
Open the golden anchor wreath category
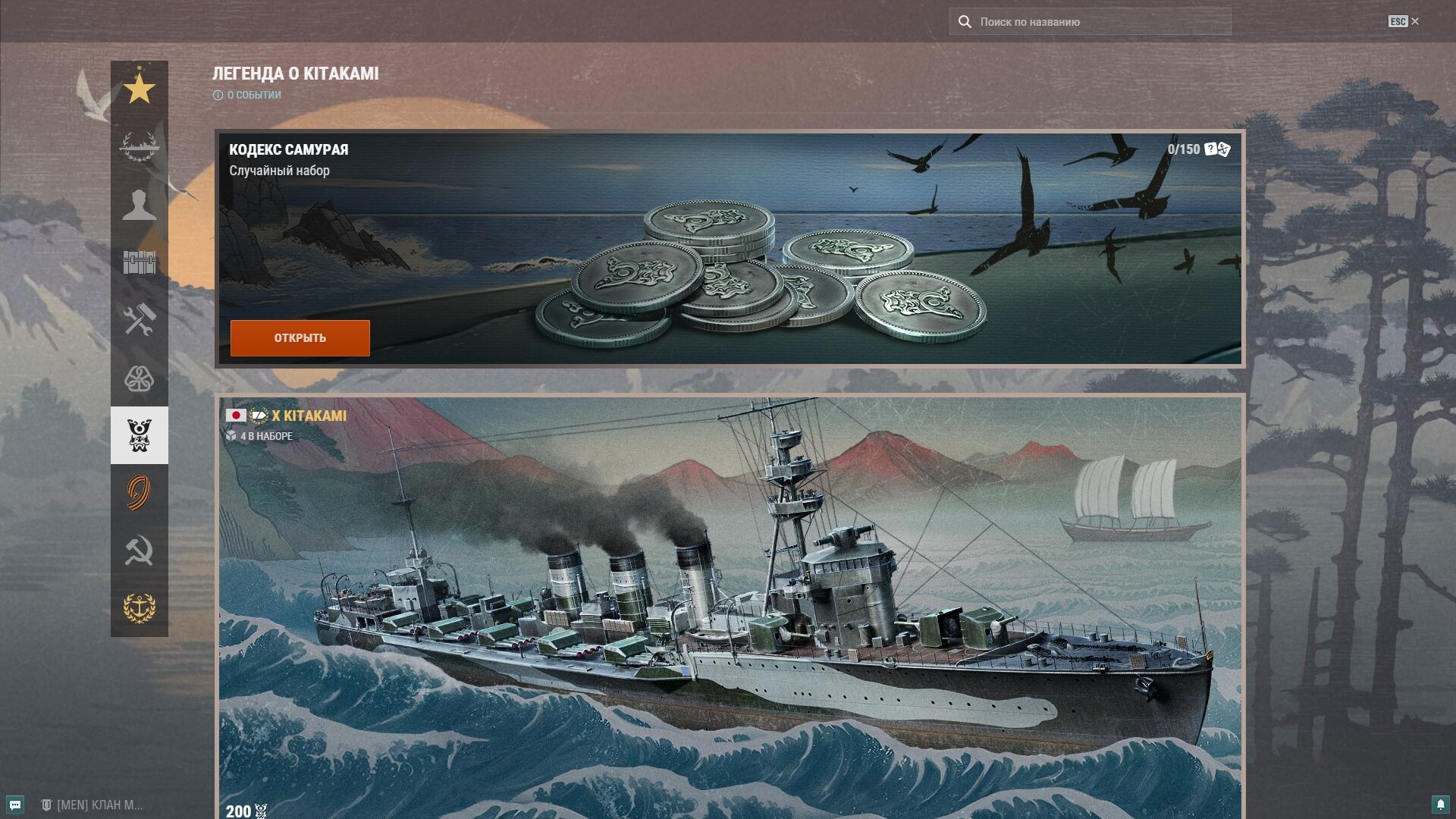click(140, 608)
